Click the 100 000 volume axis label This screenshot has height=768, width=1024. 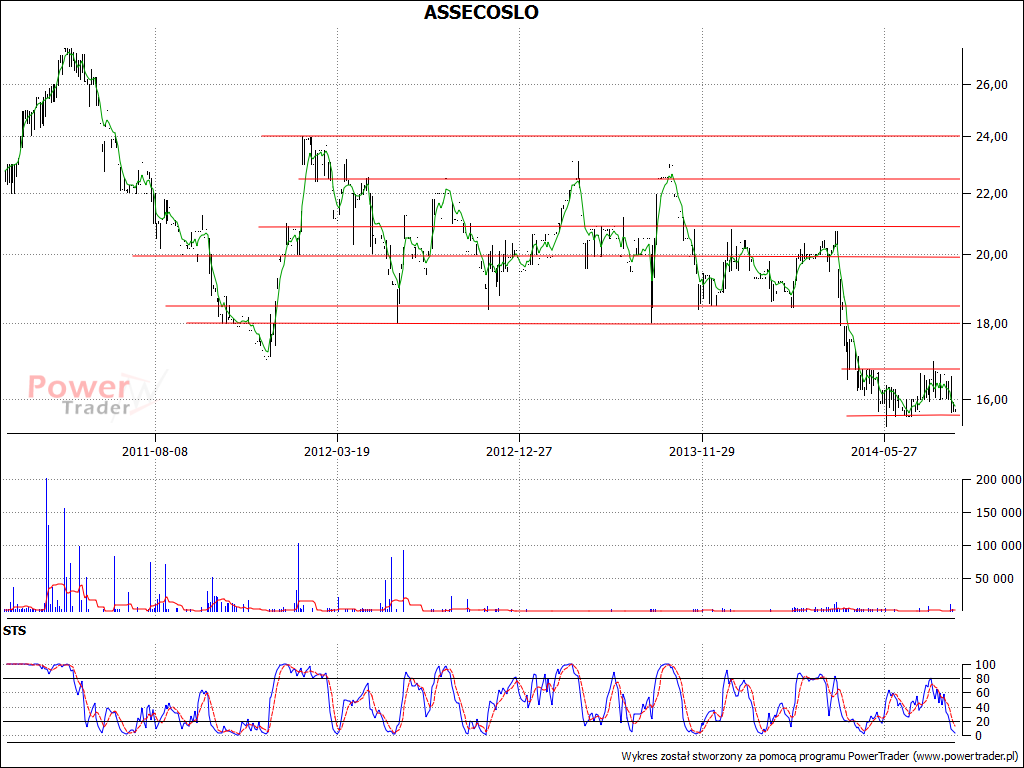pos(997,546)
